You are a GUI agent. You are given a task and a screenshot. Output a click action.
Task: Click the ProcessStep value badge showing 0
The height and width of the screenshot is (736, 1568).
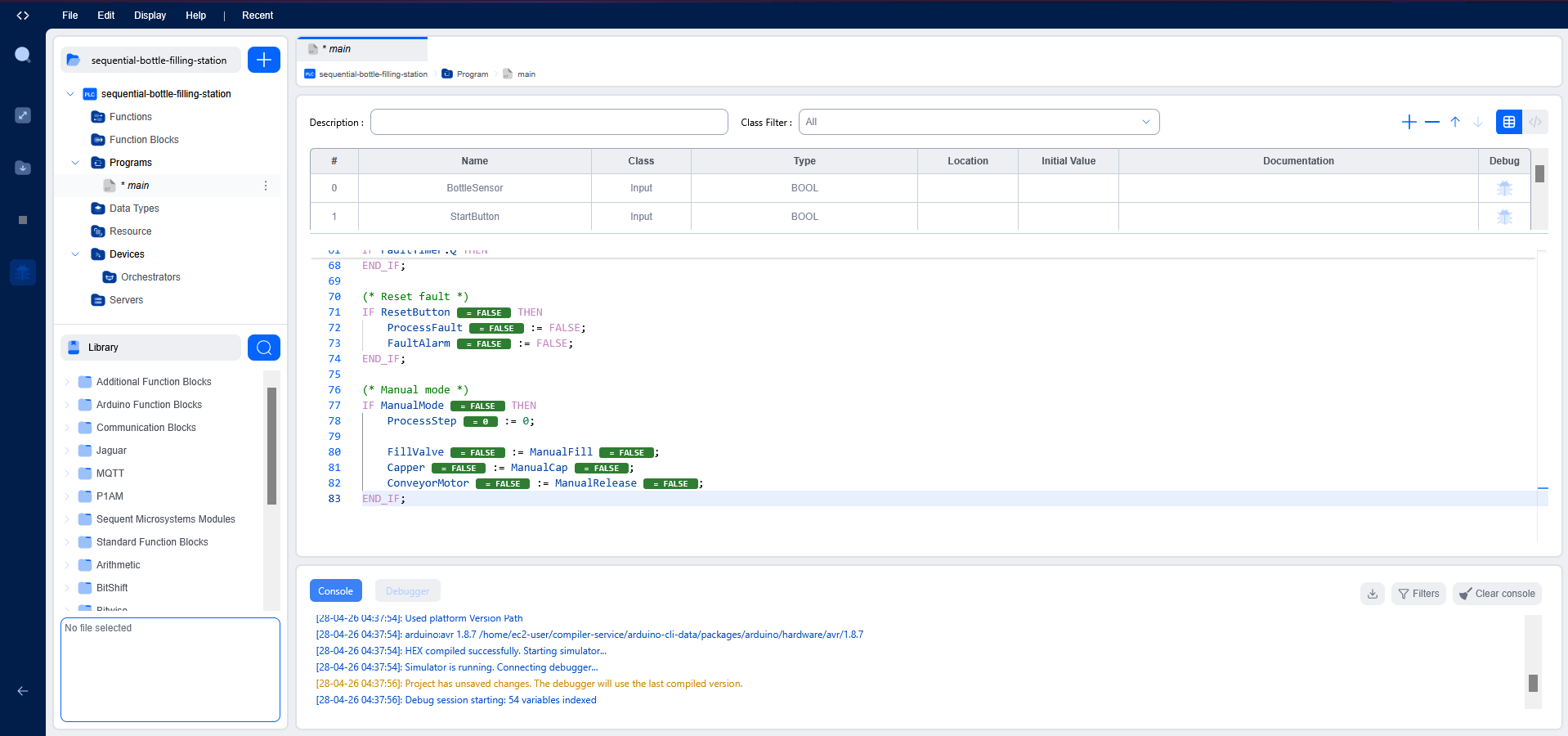(x=481, y=422)
